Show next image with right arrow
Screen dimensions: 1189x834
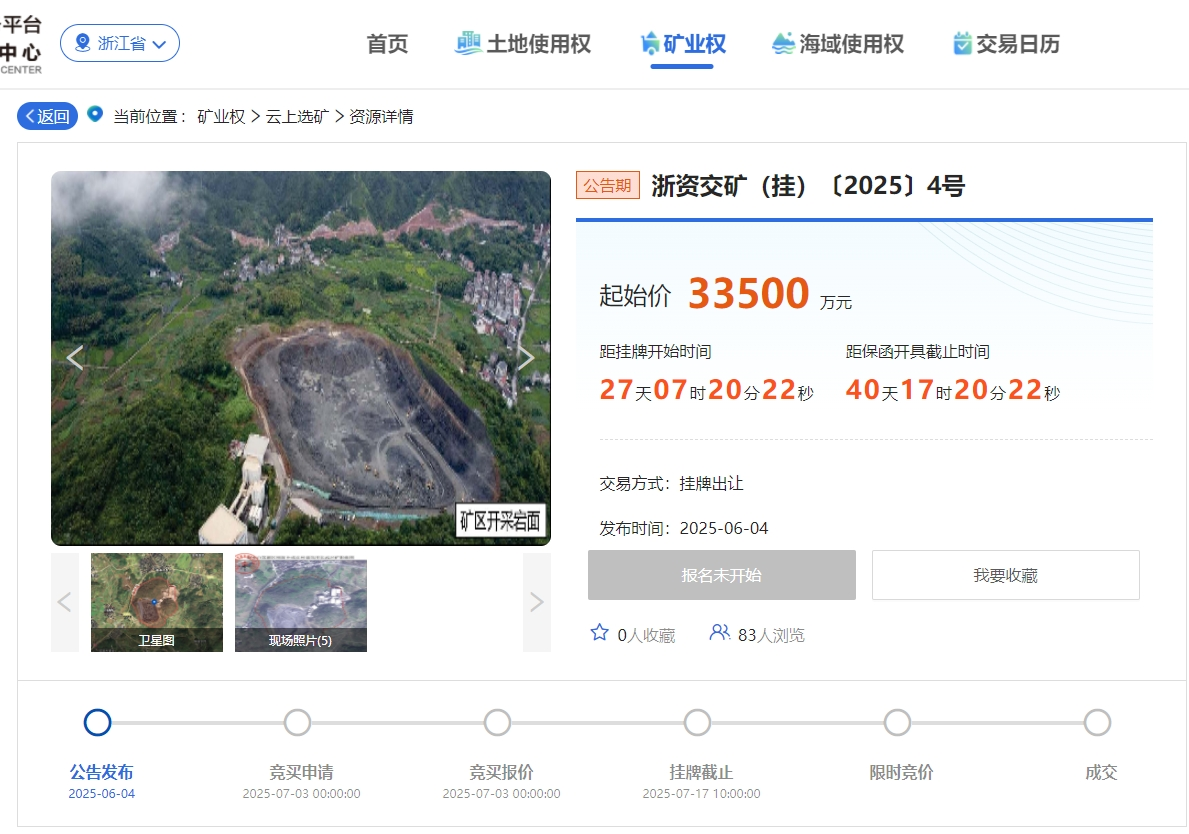(526, 358)
